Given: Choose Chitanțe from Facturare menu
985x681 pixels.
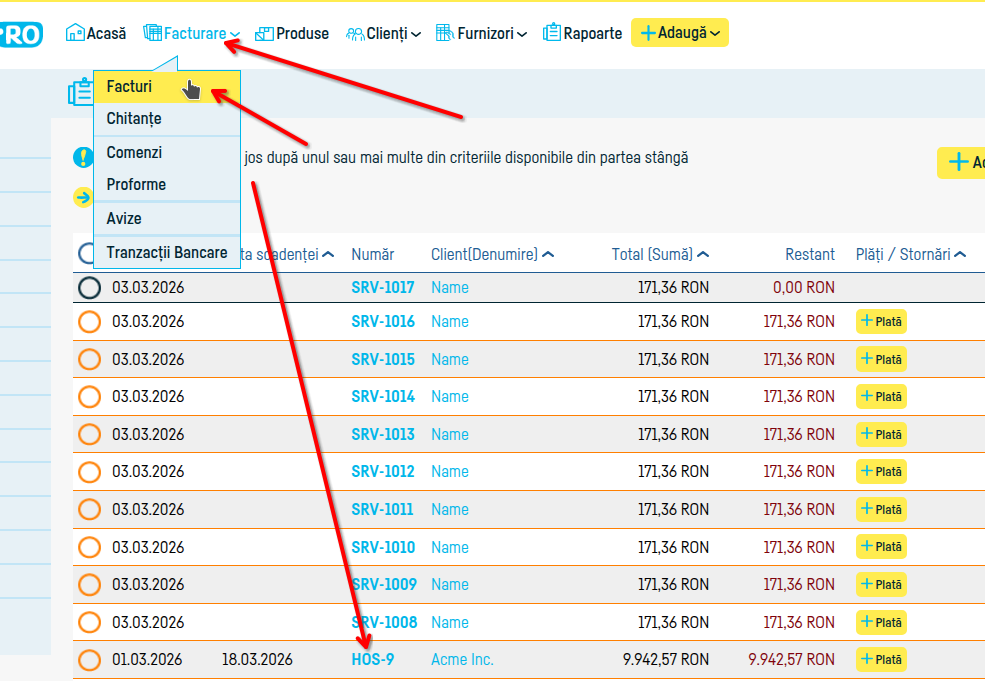Looking at the screenshot, I should tap(134, 119).
